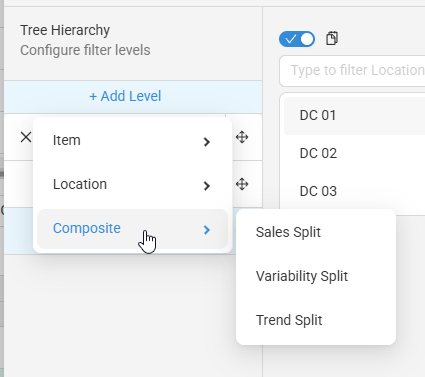Click the copy clipboard icon near toggle
Screen dimensions: 425x377
332,38
